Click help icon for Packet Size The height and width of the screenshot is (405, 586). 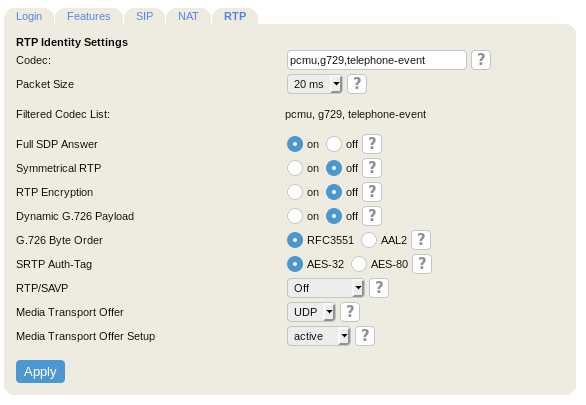pos(357,84)
